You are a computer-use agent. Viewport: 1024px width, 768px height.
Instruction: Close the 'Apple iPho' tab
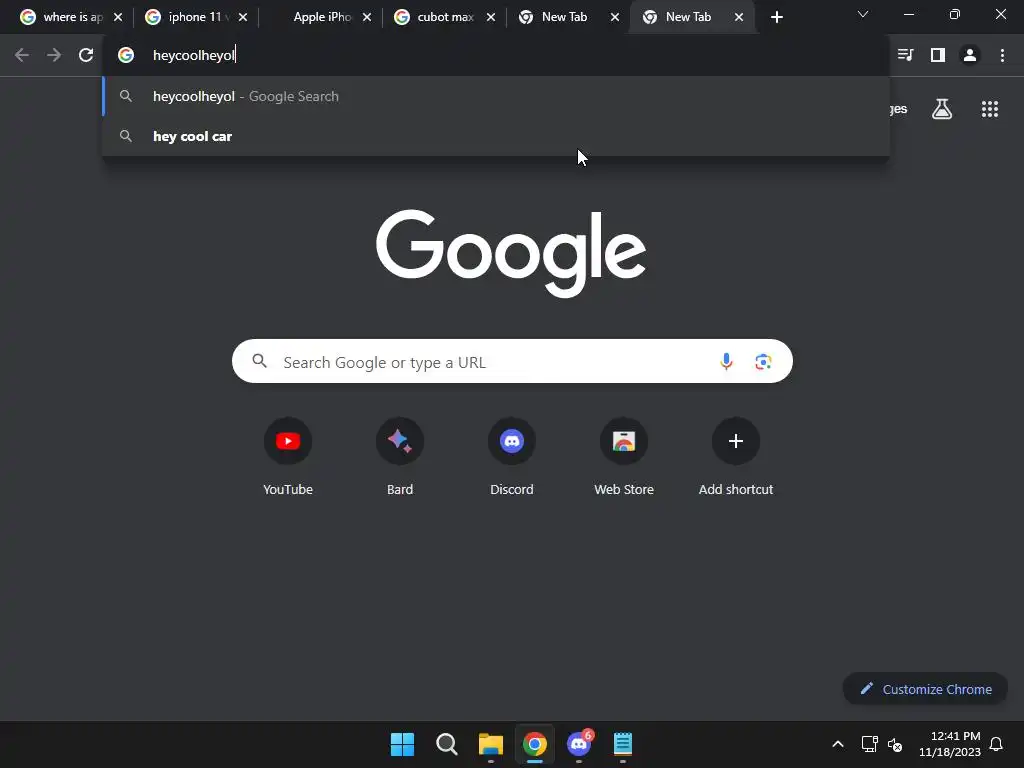click(367, 18)
